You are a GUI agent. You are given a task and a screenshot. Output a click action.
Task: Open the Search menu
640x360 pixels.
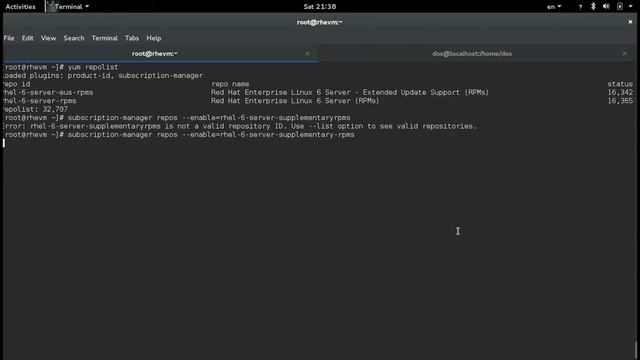click(x=74, y=38)
